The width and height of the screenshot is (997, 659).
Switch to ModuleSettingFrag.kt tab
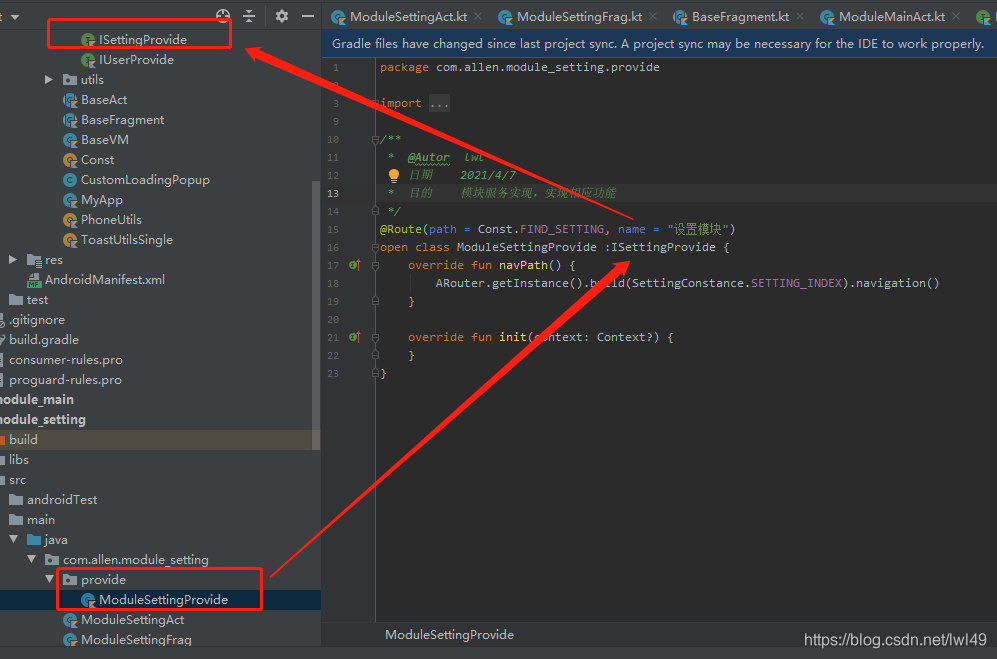click(x=579, y=17)
